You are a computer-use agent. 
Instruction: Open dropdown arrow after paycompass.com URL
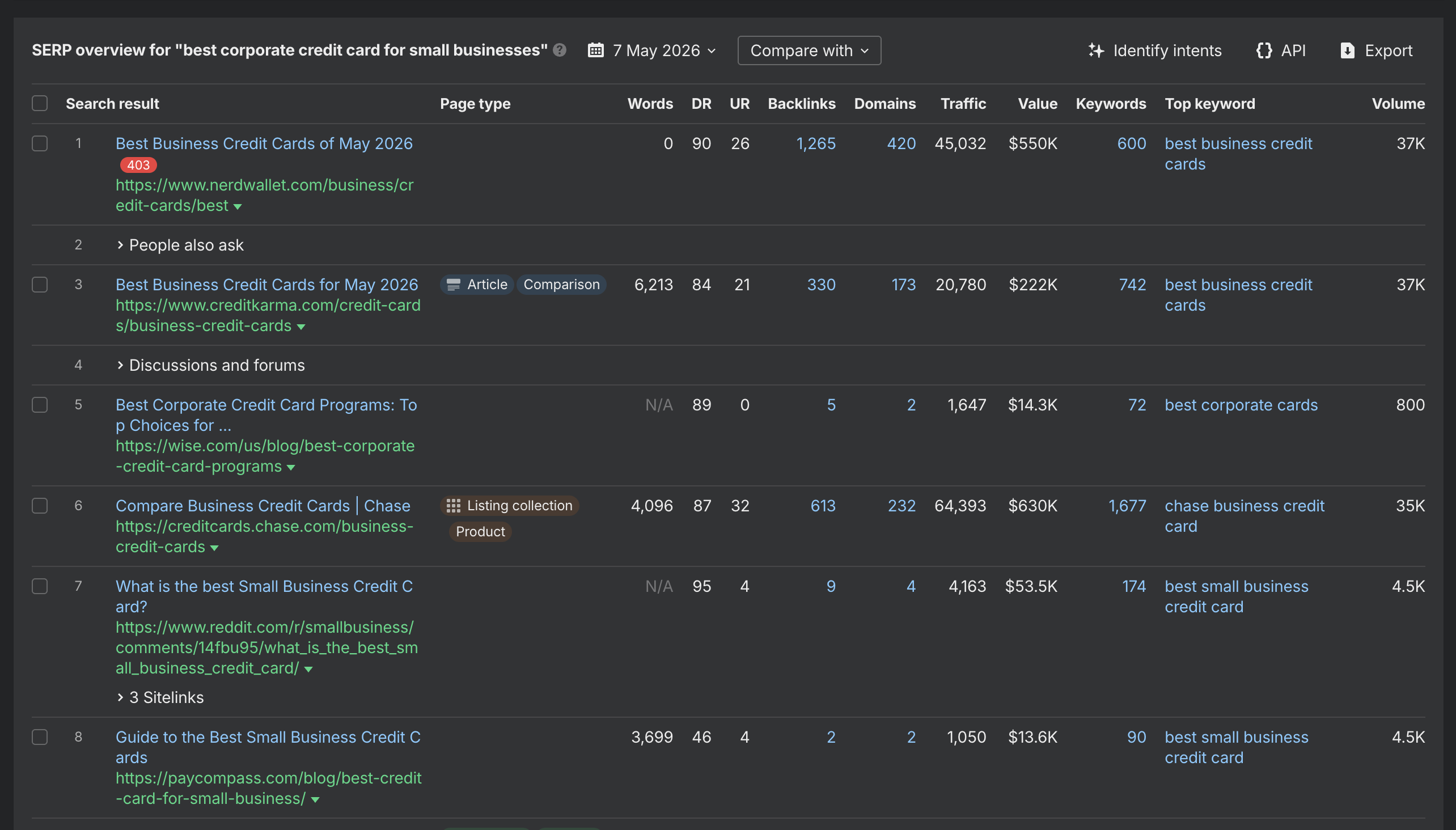coord(315,800)
